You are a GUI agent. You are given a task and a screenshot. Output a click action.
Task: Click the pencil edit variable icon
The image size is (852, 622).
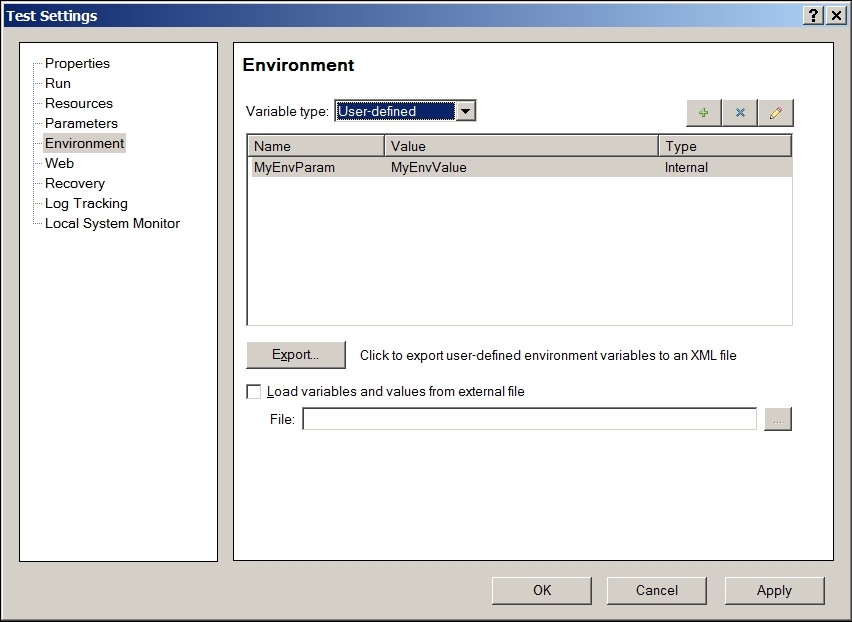coord(775,113)
